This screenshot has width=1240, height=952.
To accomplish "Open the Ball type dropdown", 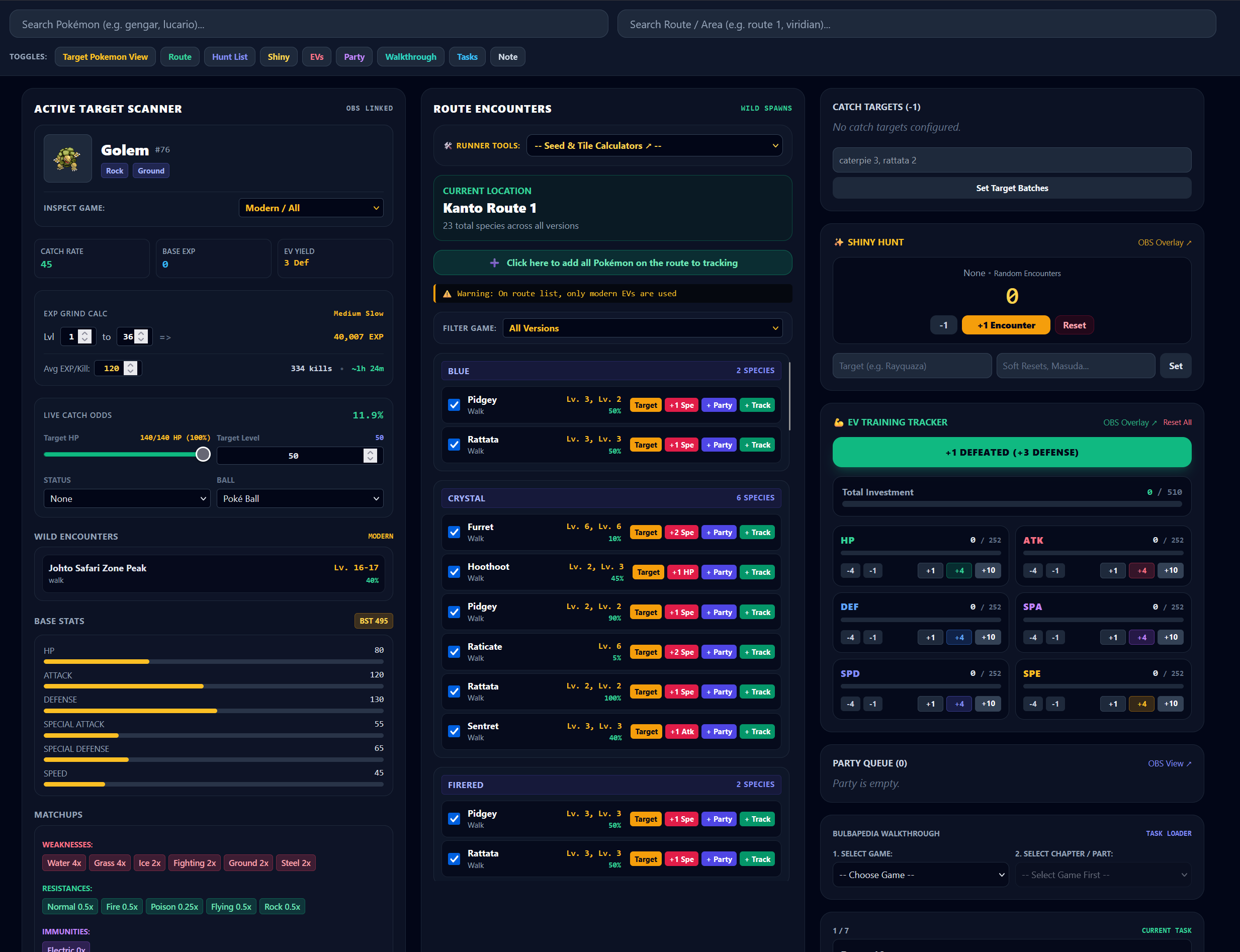I will pos(300,499).
